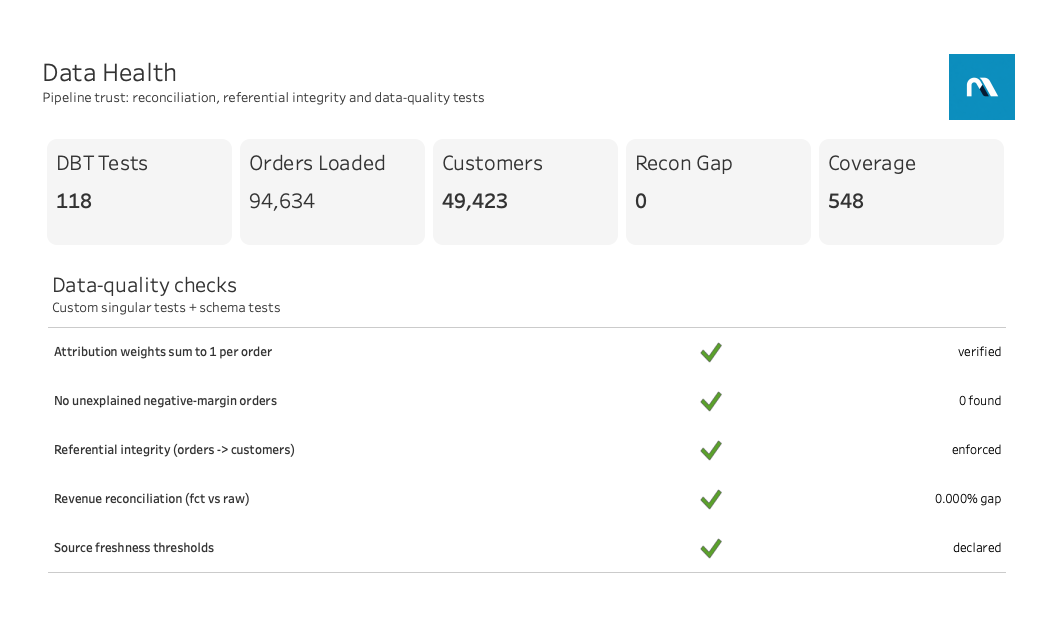Select Source freshness thresholds label
Screen dimensions: 1049x636
(134, 548)
